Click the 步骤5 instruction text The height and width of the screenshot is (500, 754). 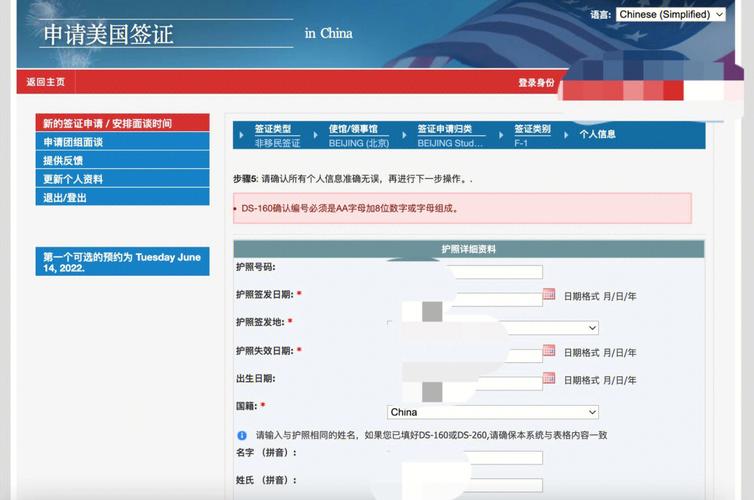click(353, 179)
